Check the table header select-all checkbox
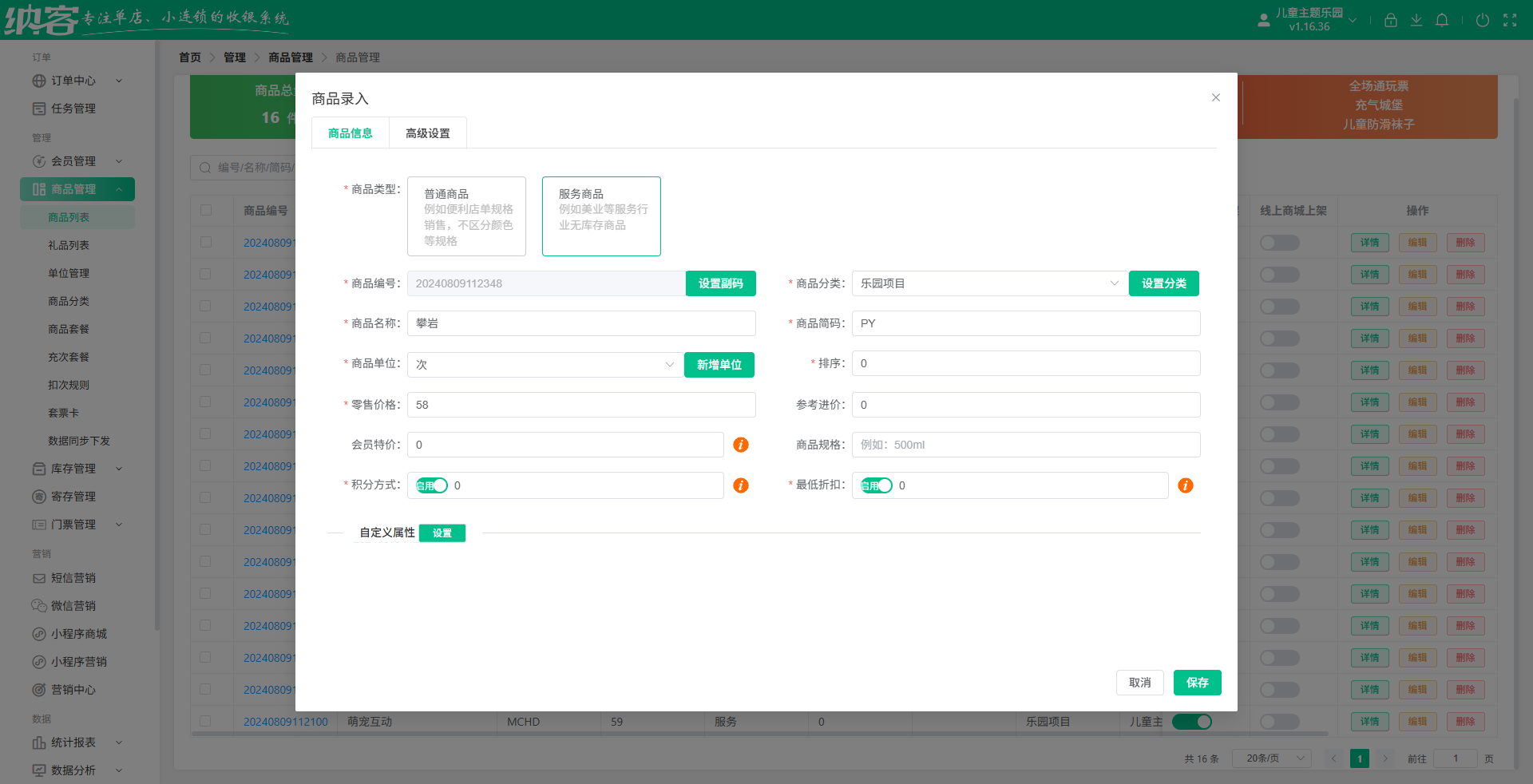The image size is (1533, 784). coord(206,210)
